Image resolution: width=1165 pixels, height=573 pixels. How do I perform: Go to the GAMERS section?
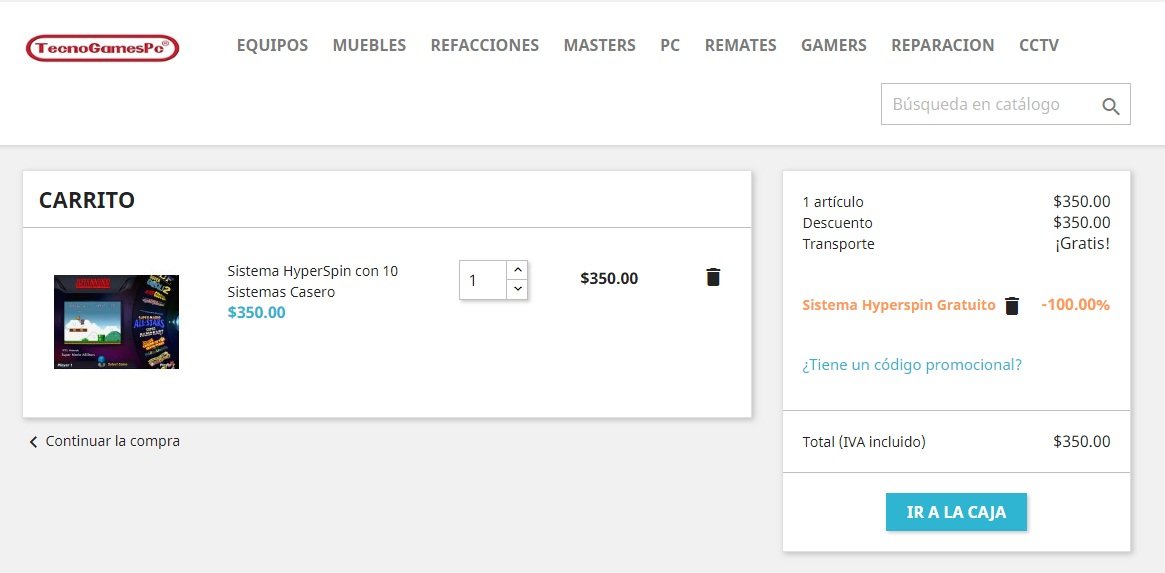834,45
